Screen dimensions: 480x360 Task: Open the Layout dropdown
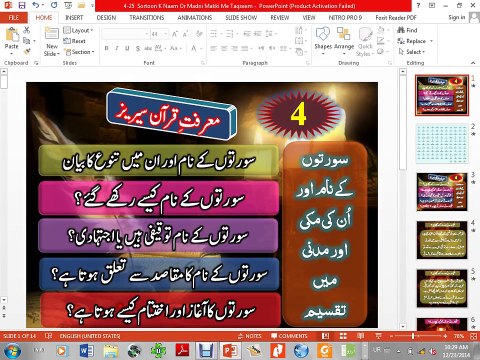coord(78,30)
